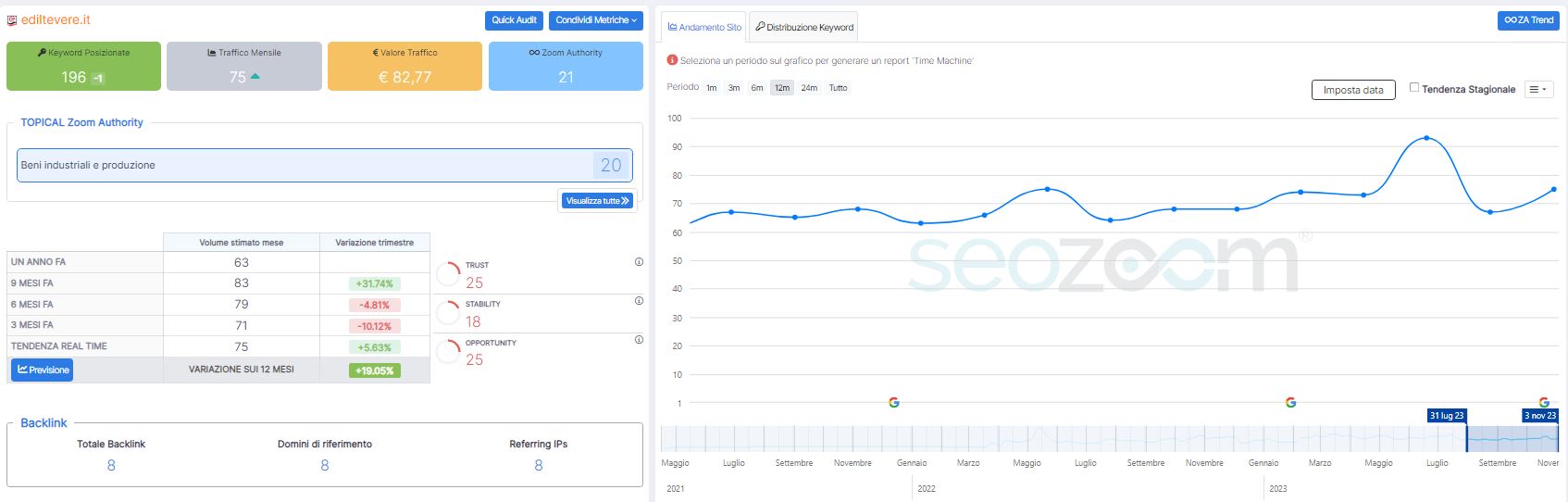This screenshot has width=1568, height=502.
Task: Click the Previsione forecast button
Action: click(x=43, y=370)
